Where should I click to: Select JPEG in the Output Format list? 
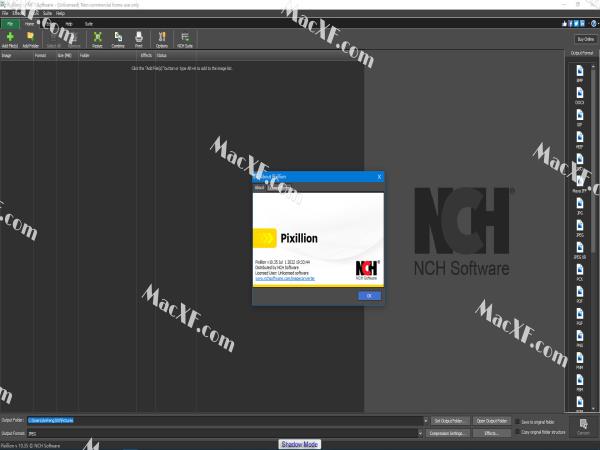coord(580,228)
